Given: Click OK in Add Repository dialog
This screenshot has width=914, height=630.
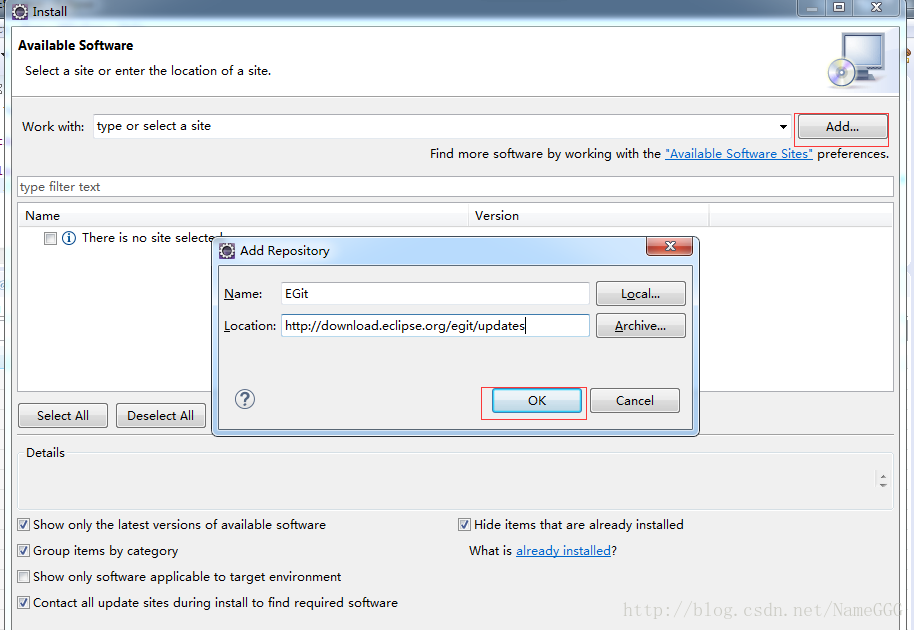Looking at the screenshot, I should [x=536, y=400].
